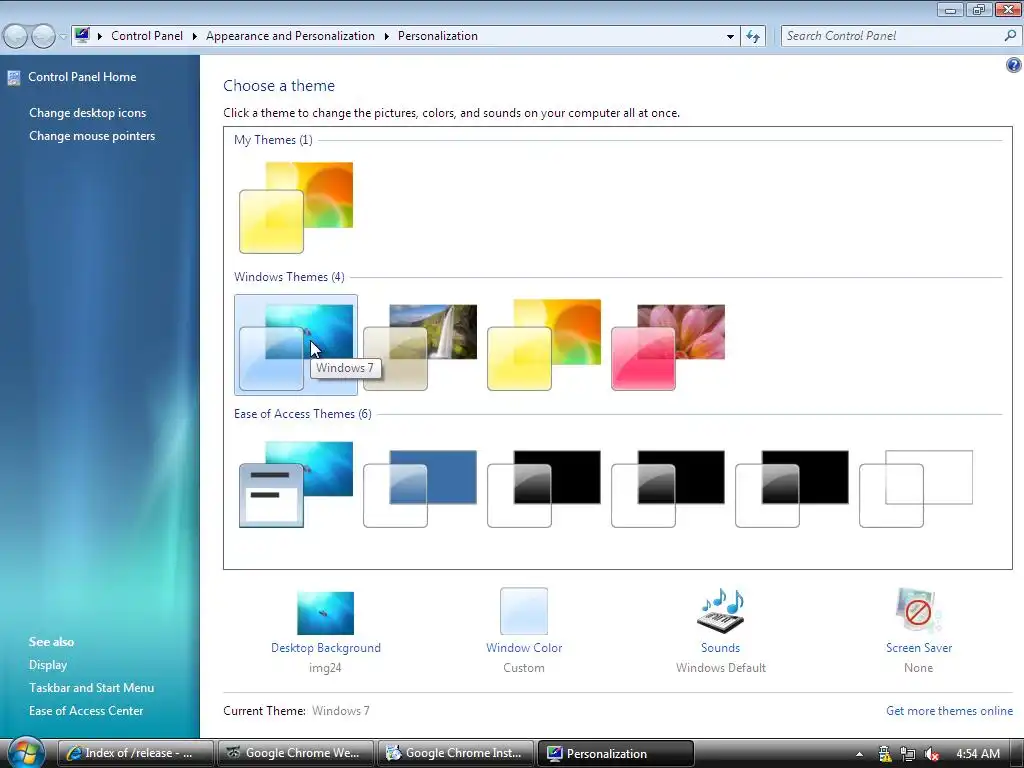This screenshot has width=1024, height=768.
Task: Click the Control Panel icon in address bar
Action: click(x=82, y=35)
